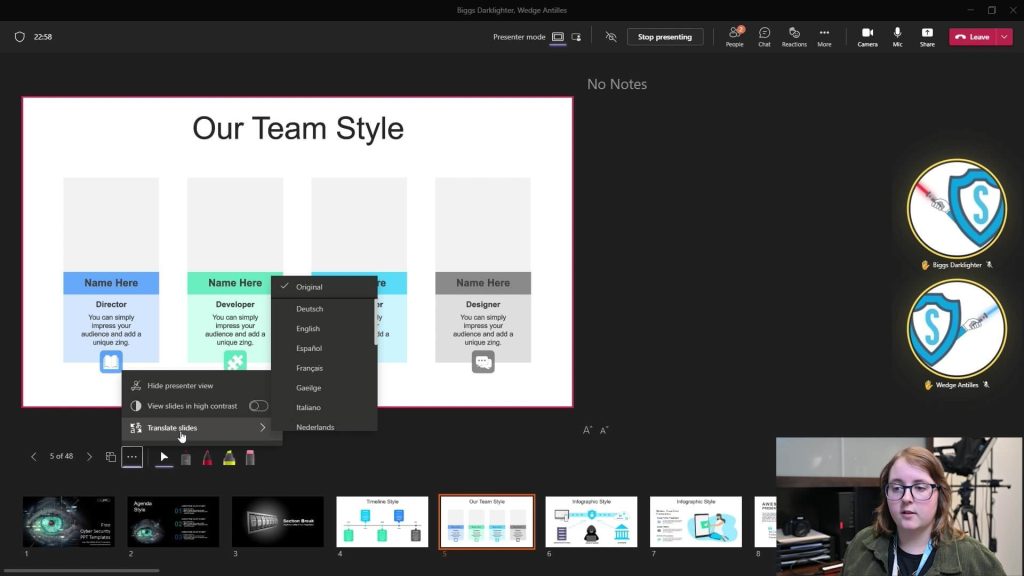Click Wedge Antilles' avatar
This screenshot has height=576, width=1024.
[957, 329]
